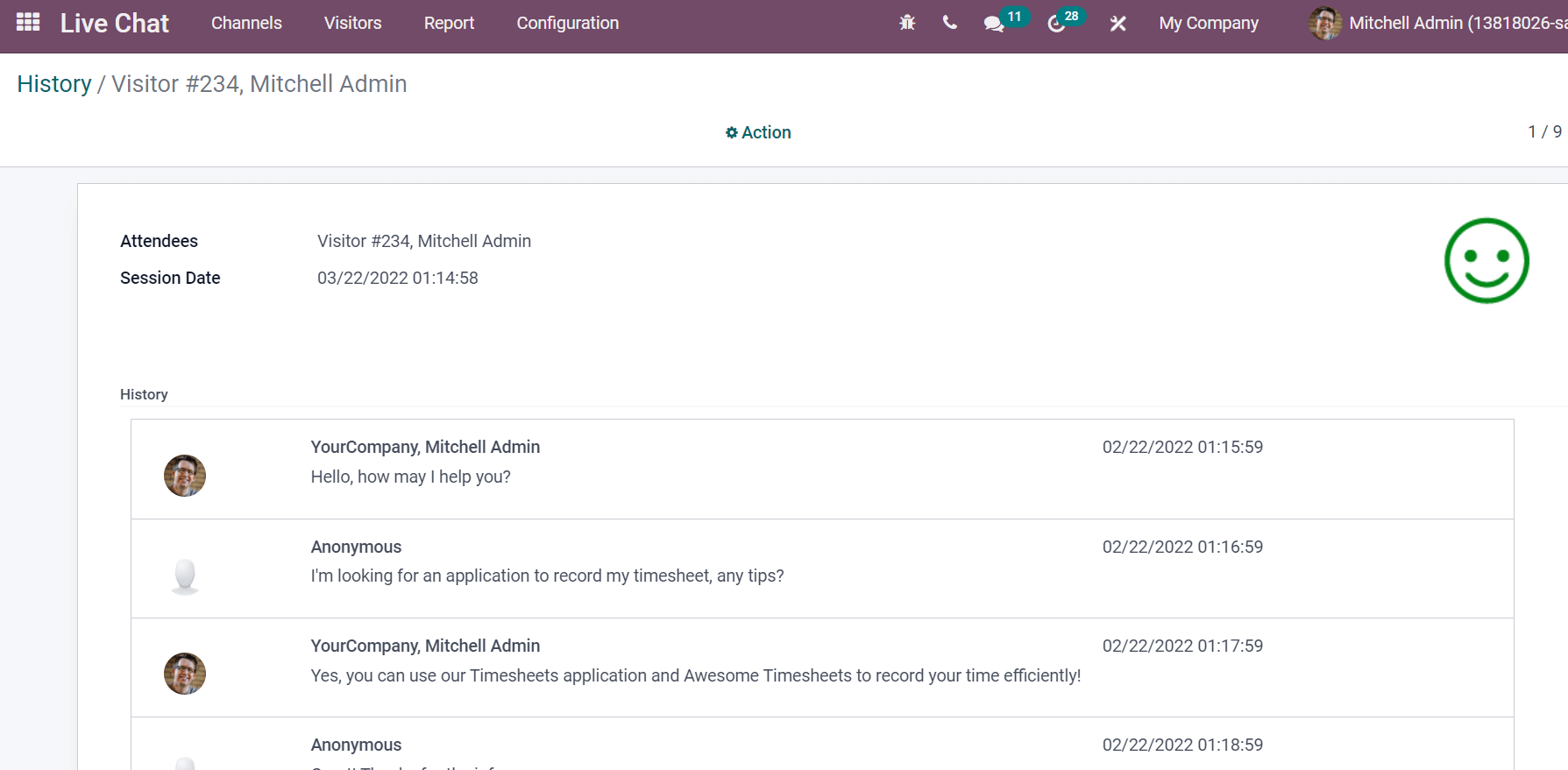This screenshot has width=1568, height=770.
Task: Click timestamp 02/22/2022 01:15:59
Action: coord(1182,447)
